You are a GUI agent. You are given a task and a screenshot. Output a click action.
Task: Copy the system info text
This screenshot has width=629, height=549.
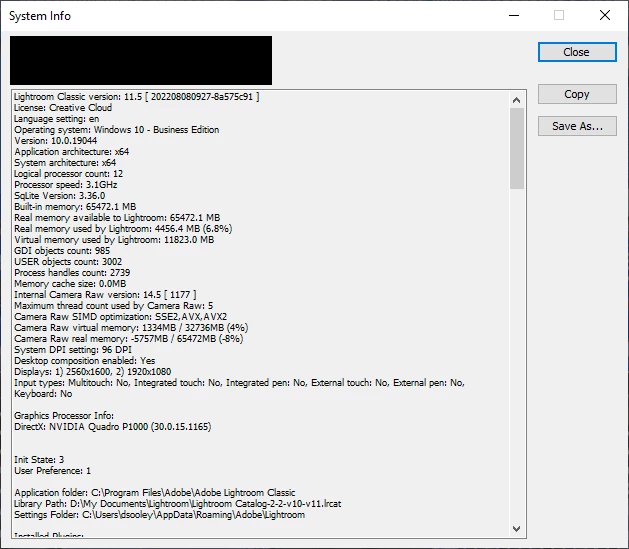[577, 94]
